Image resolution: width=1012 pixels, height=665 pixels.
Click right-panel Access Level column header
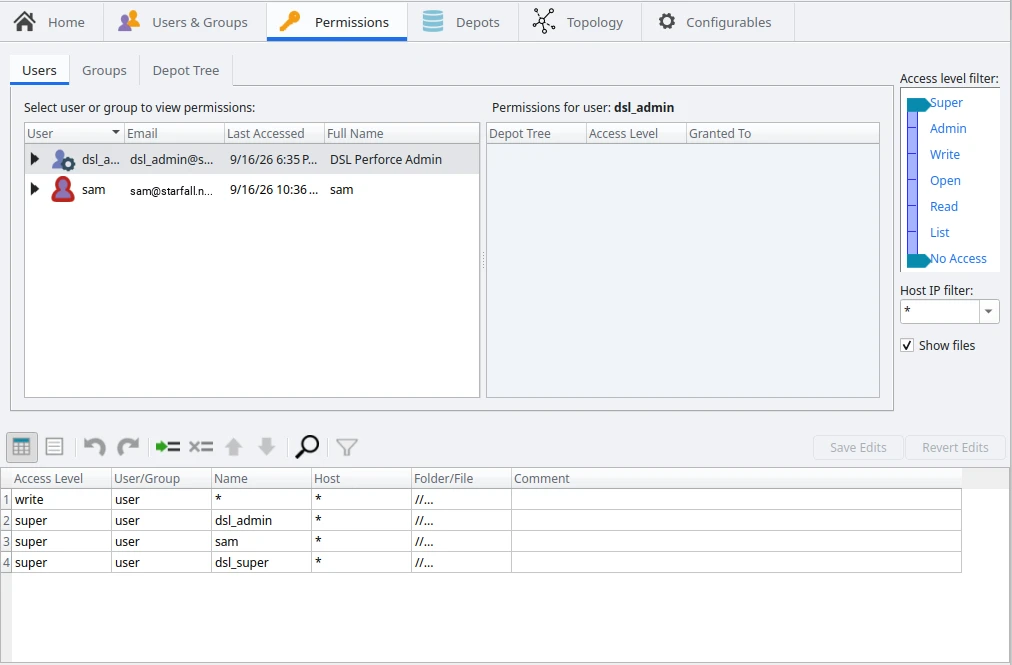[636, 134]
